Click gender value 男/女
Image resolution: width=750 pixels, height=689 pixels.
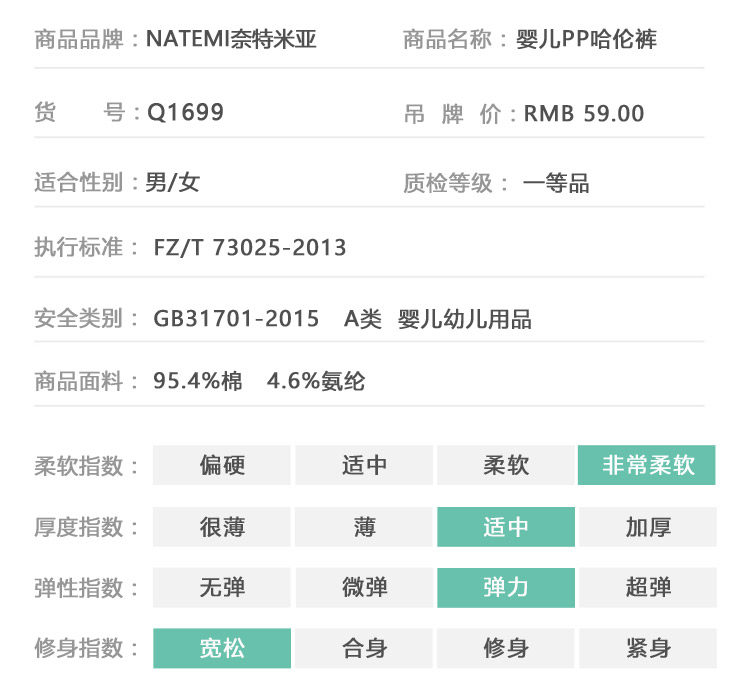pos(173,182)
